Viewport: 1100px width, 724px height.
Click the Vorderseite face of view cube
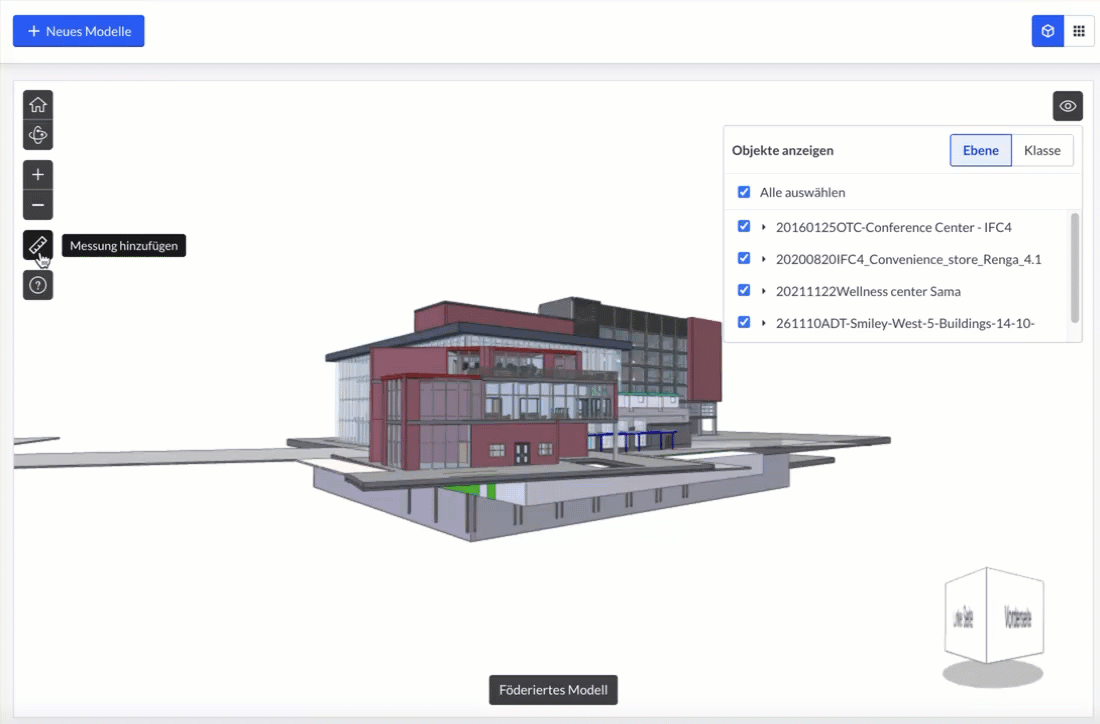(x=1017, y=617)
